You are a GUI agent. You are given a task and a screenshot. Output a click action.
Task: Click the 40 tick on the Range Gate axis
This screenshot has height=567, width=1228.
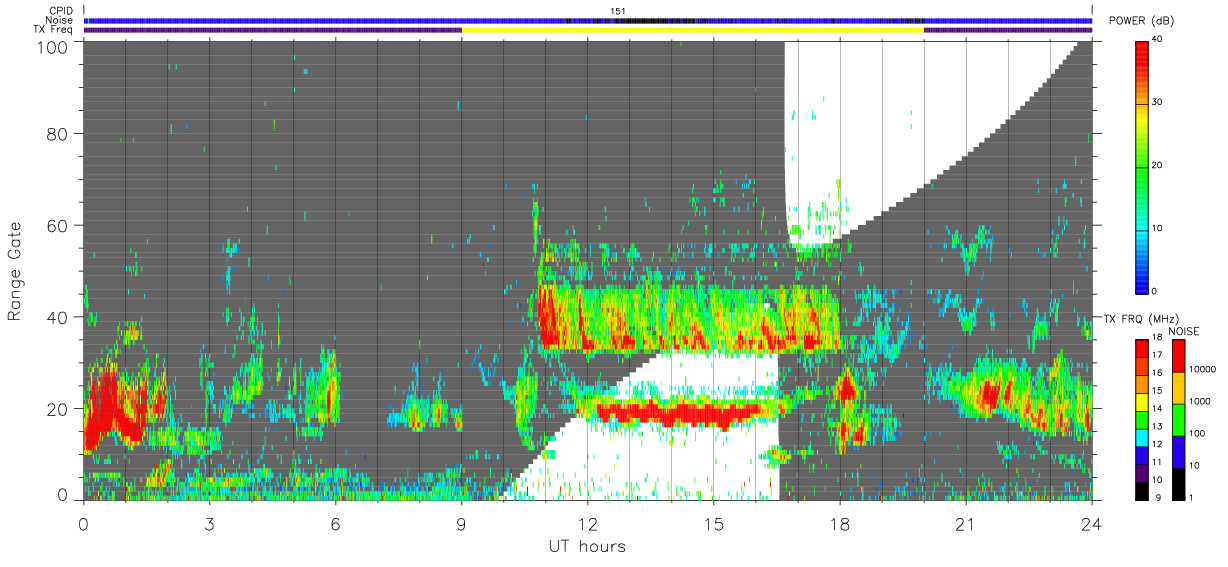[x=59, y=317]
